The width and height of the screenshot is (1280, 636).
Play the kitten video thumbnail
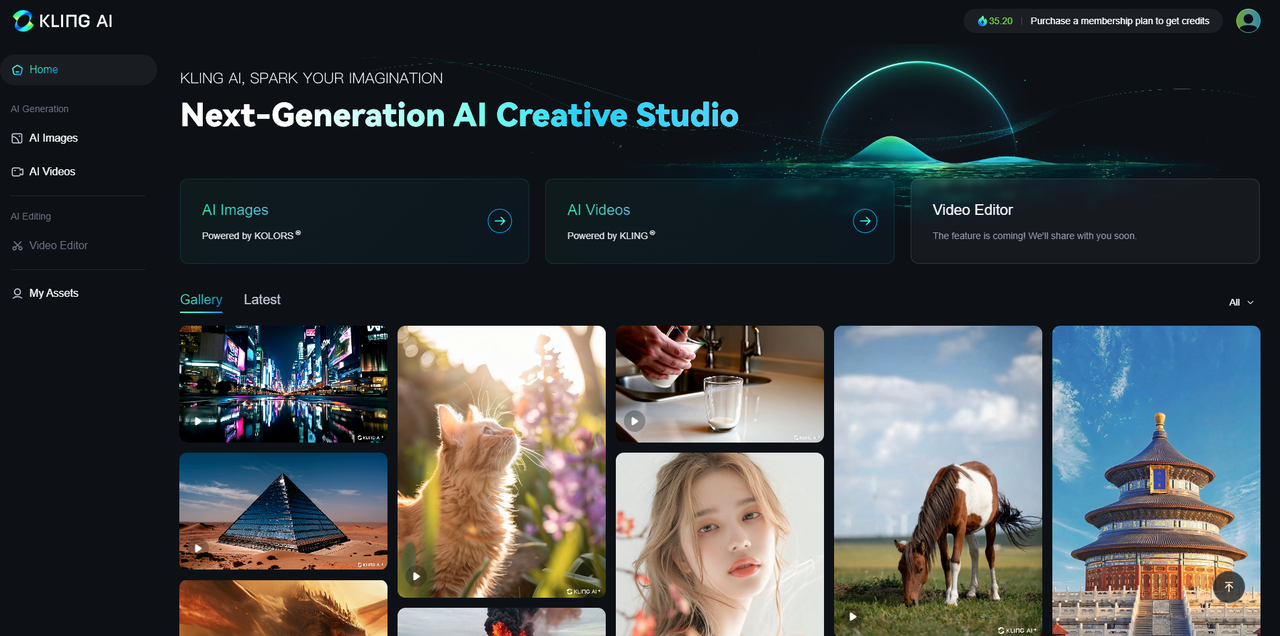pyautogui.click(x=416, y=576)
